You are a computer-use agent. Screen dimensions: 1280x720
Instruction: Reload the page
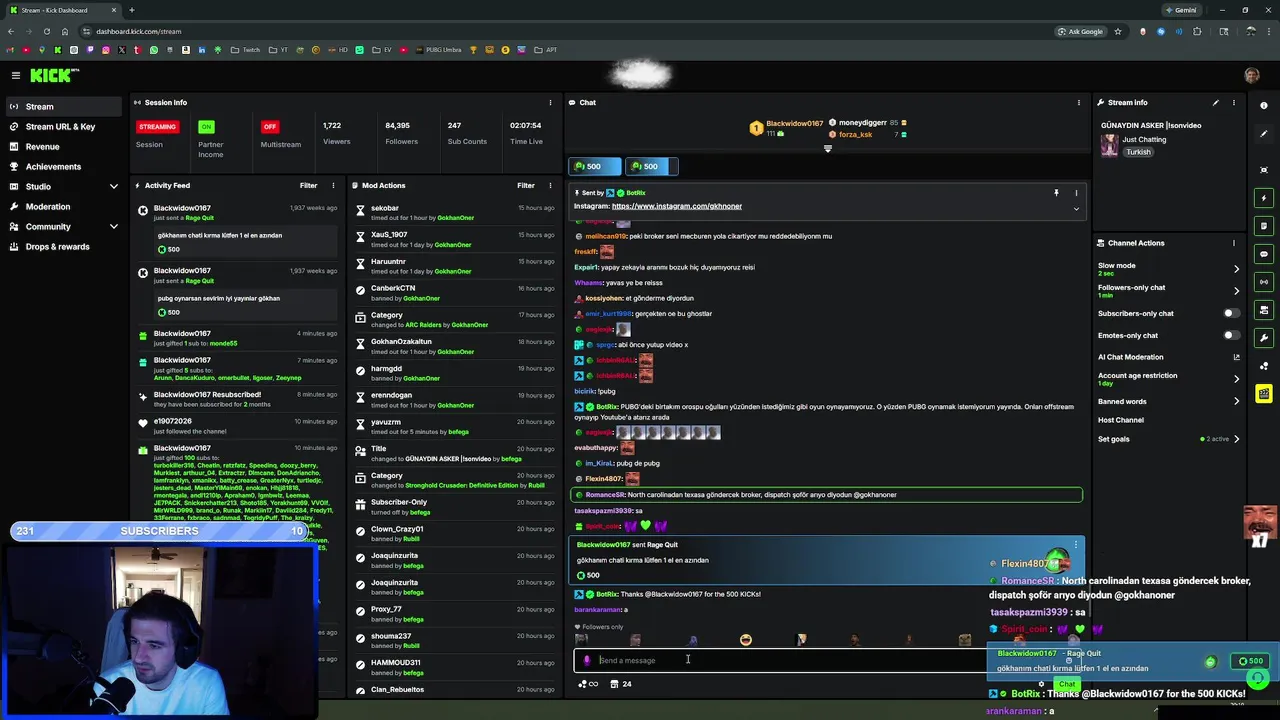point(46,31)
